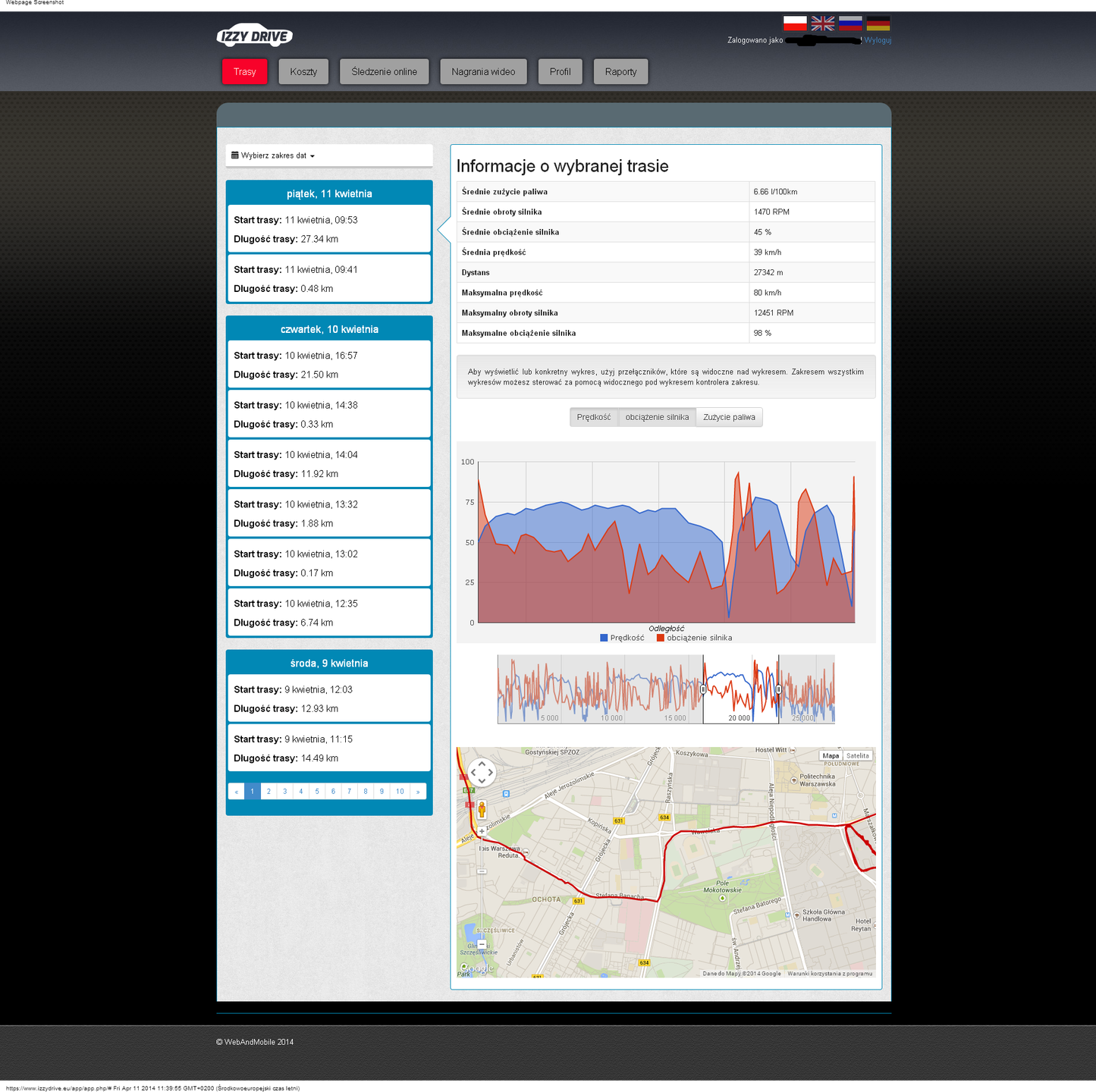1096x1092 pixels.
Task: Click the Wyloguj logout link
Action: coord(878,40)
